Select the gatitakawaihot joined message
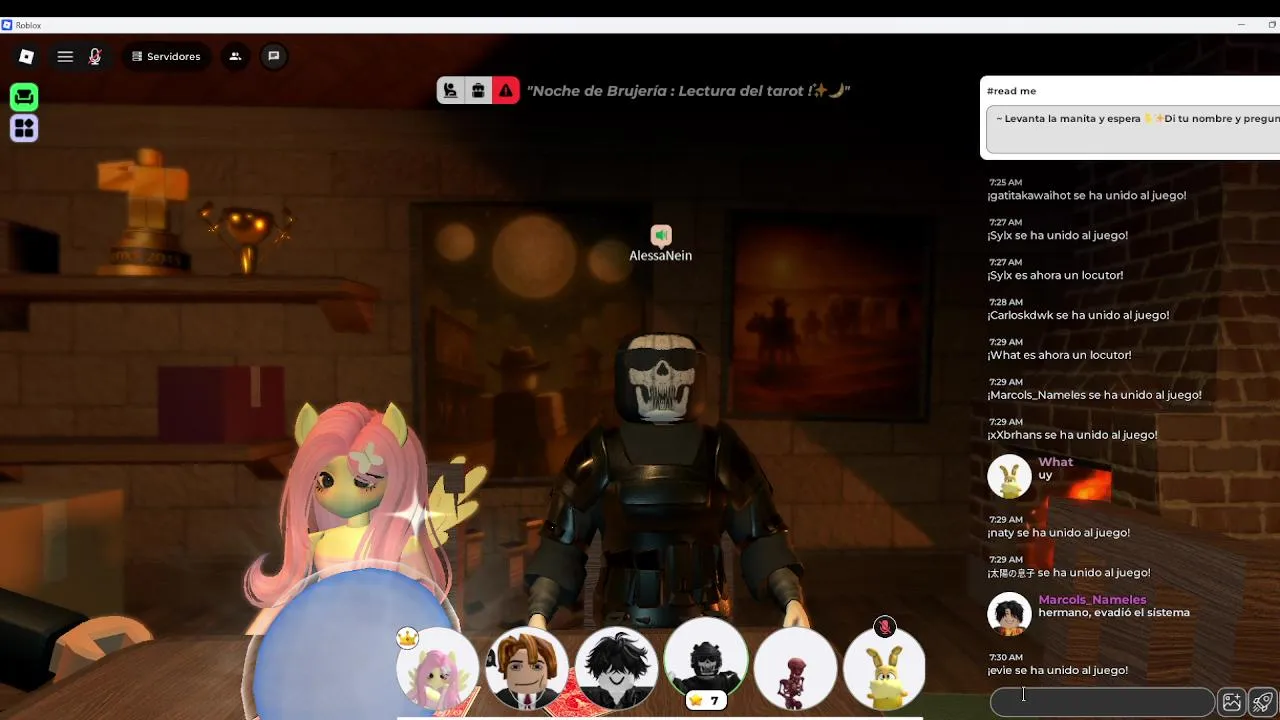The image size is (1280, 720). click(1087, 196)
